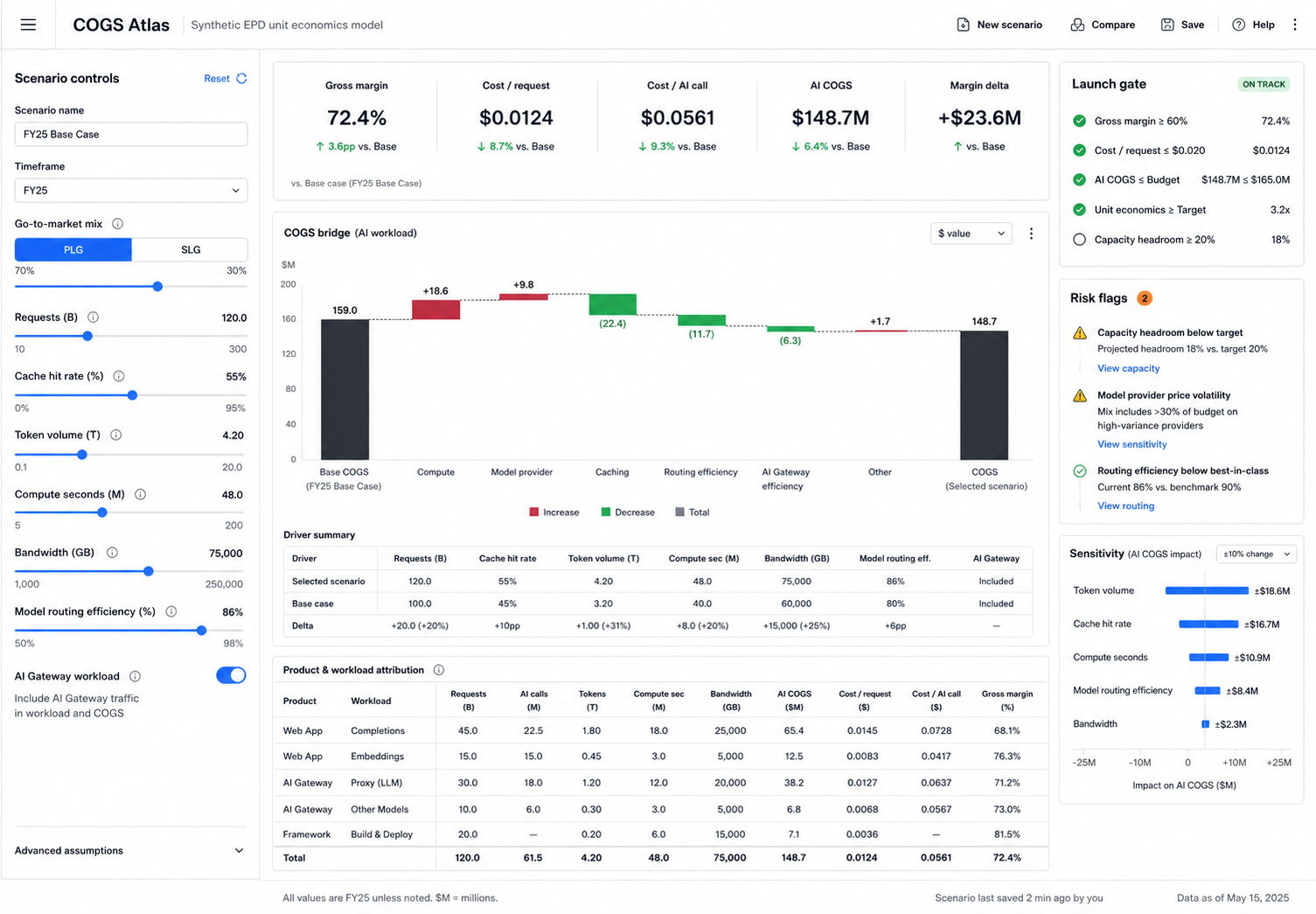This screenshot has height=914, width=1316.
Task: Open the FY25 Timeframe dropdown
Action: [131, 191]
